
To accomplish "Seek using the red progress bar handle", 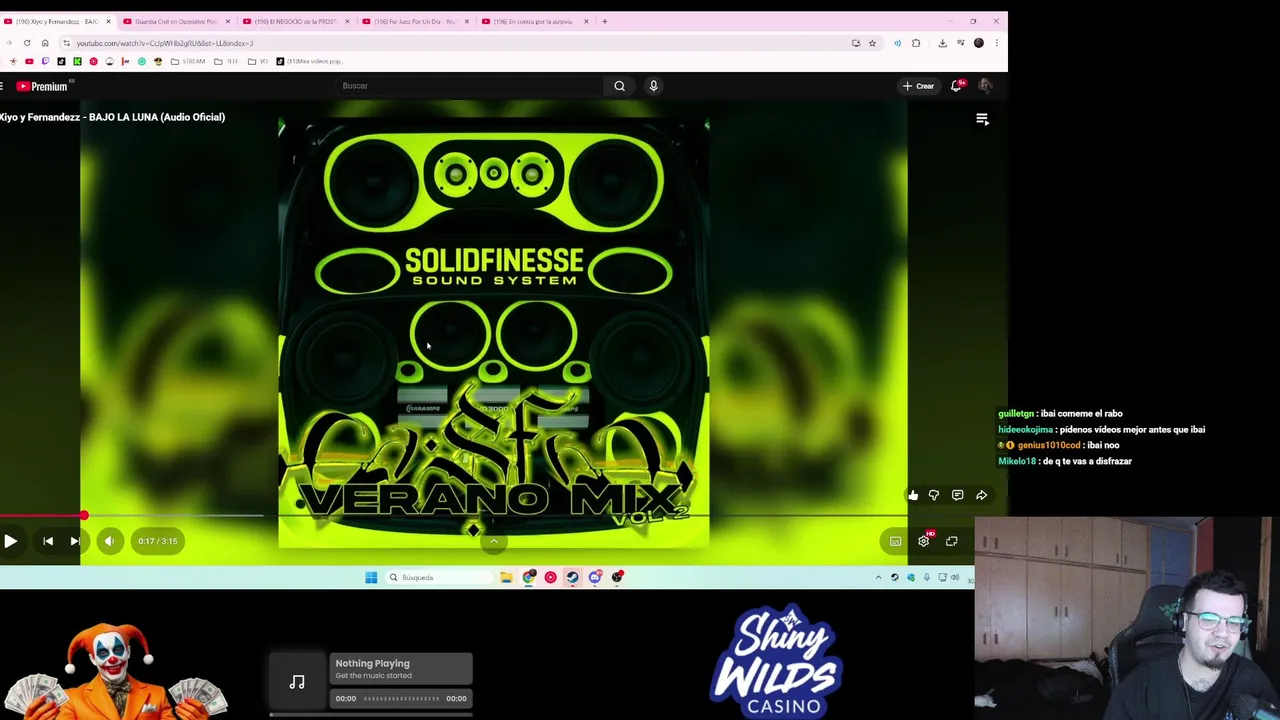I will (x=84, y=516).
